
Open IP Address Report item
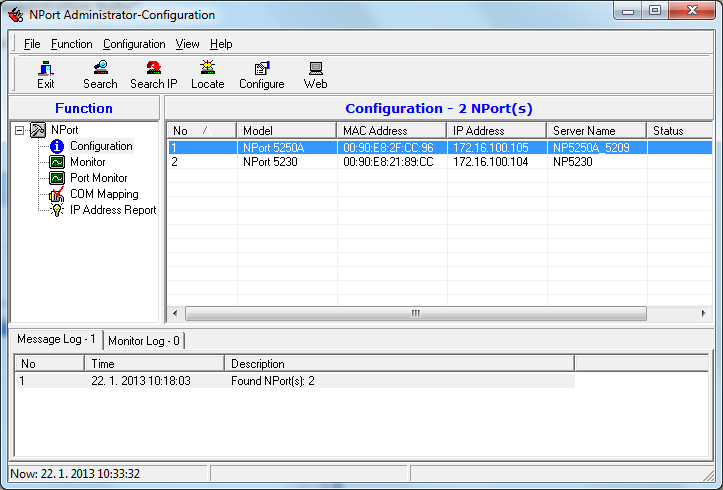click(x=112, y=210)
